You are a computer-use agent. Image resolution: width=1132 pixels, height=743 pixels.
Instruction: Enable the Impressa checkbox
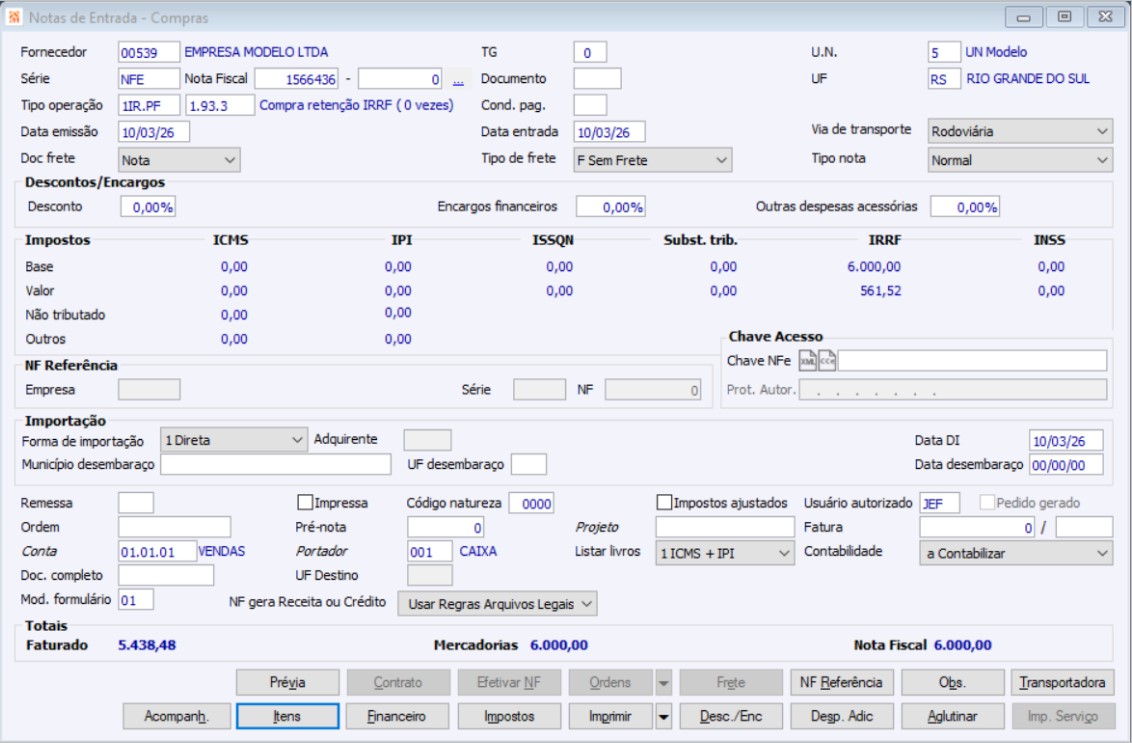(306, 503)
